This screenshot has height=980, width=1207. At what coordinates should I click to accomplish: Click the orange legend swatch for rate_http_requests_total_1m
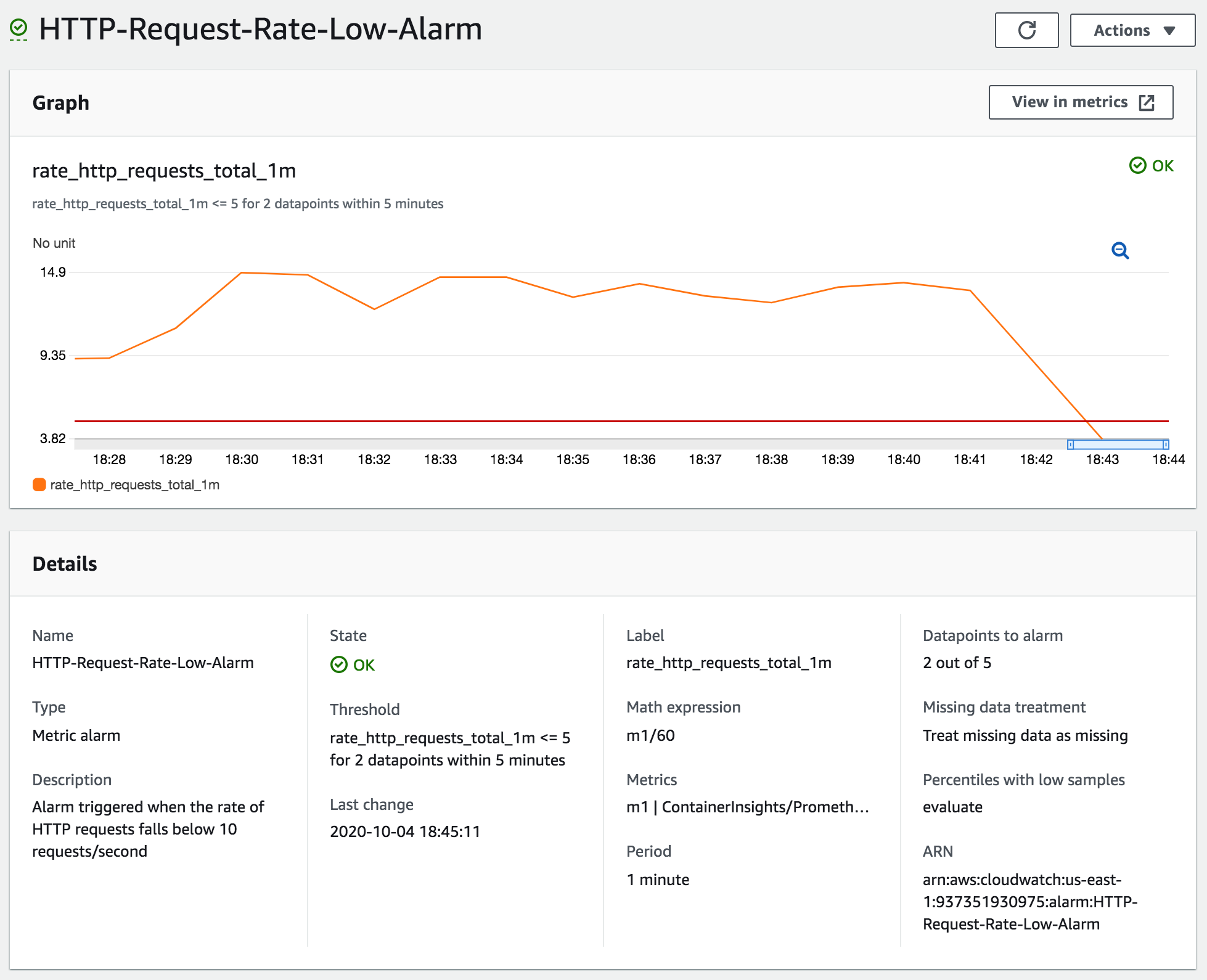coord(39,485)
